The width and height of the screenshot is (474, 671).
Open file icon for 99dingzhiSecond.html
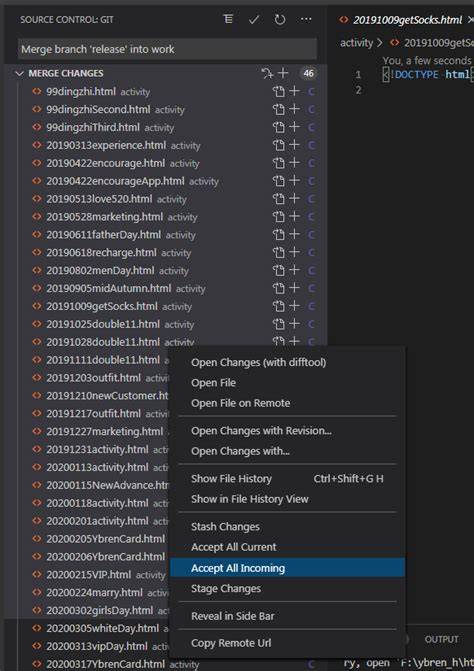(279, 110)
